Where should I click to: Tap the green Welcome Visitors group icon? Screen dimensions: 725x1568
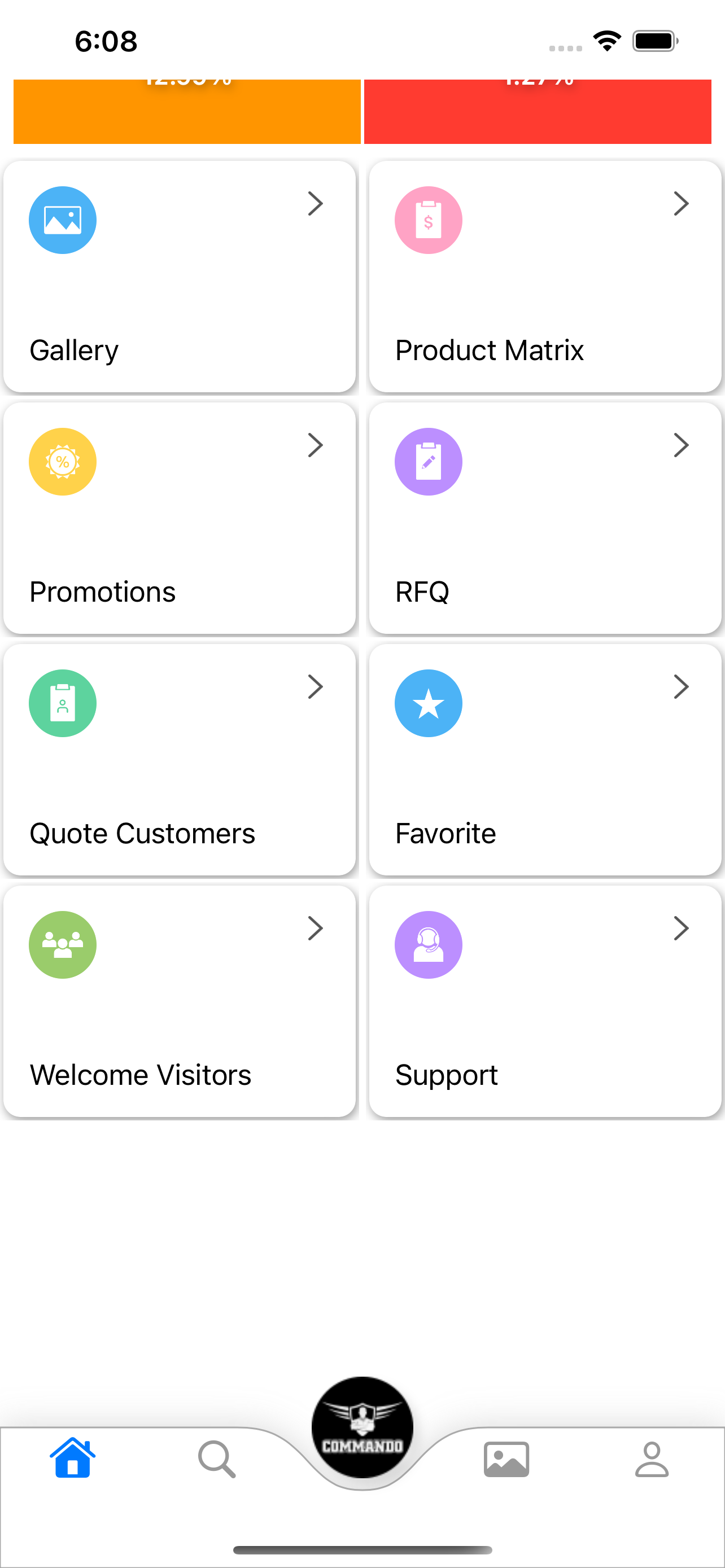click(63, 945)
